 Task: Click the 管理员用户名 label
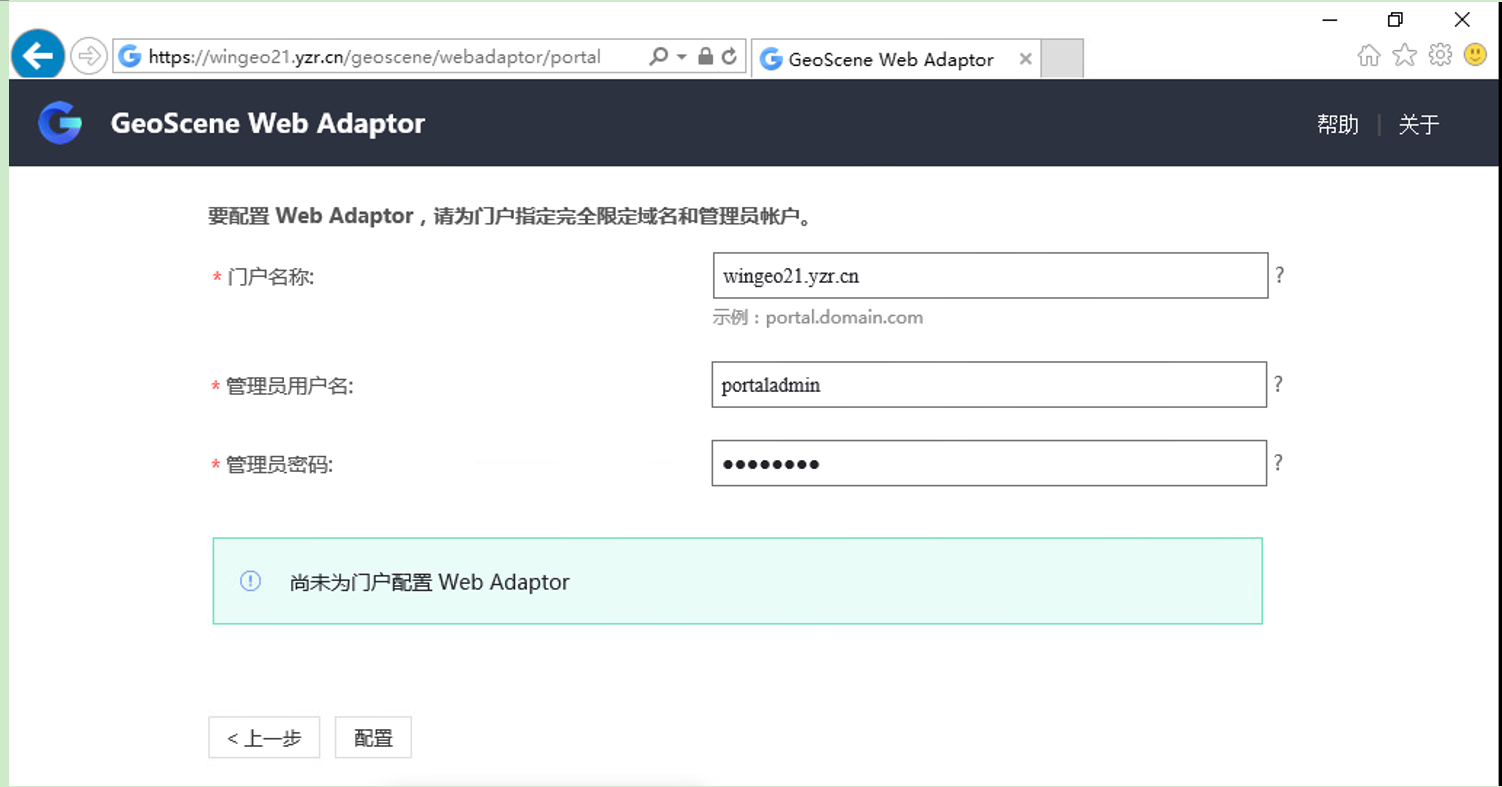pyautogui.click(x=289, y=386)
